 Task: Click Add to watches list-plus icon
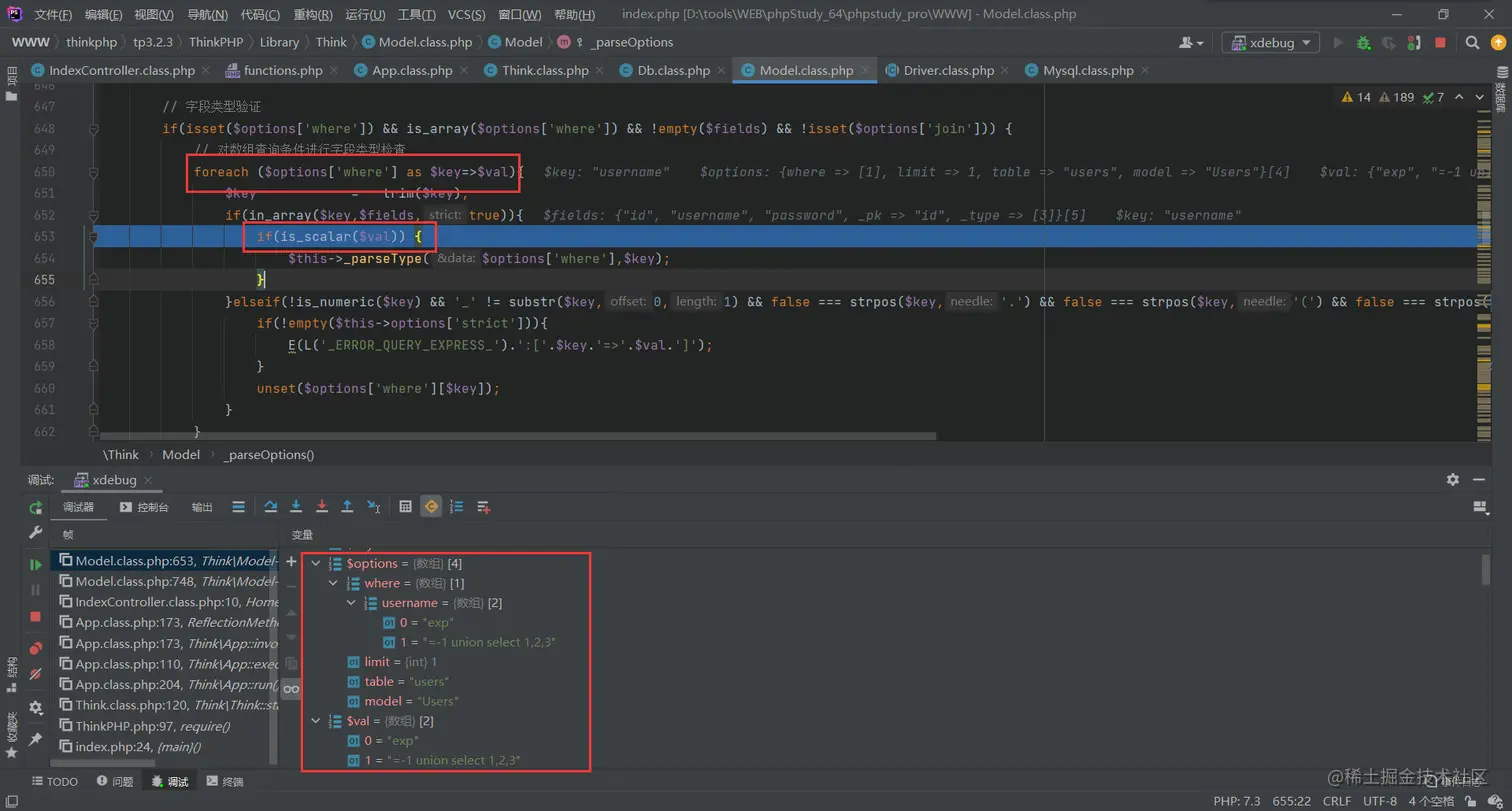pyautogui.click(x=483, y=507)
